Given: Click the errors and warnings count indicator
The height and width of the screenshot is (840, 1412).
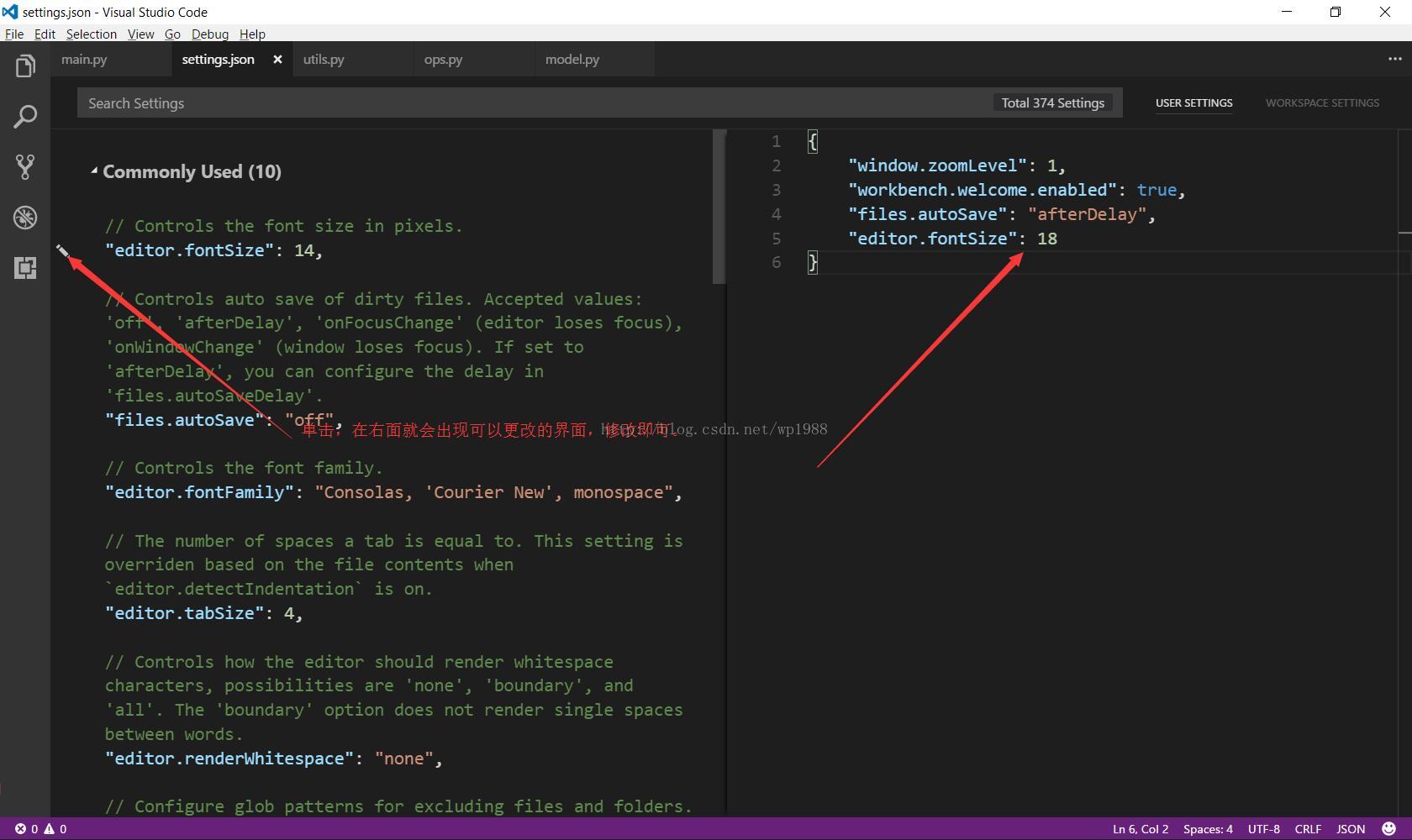Looking at the screenshot, I should click(40, 829).
